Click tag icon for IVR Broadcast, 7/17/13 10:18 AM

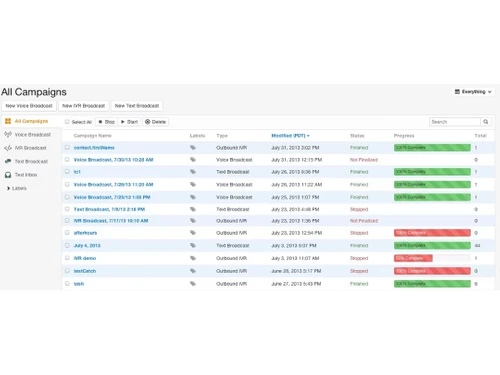(x=193, y=221)
